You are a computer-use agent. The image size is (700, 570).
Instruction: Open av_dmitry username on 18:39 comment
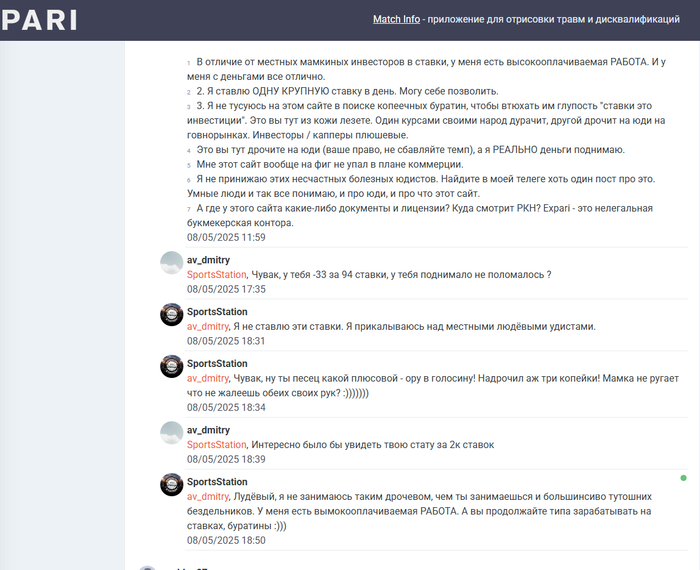tap(208, 430)
